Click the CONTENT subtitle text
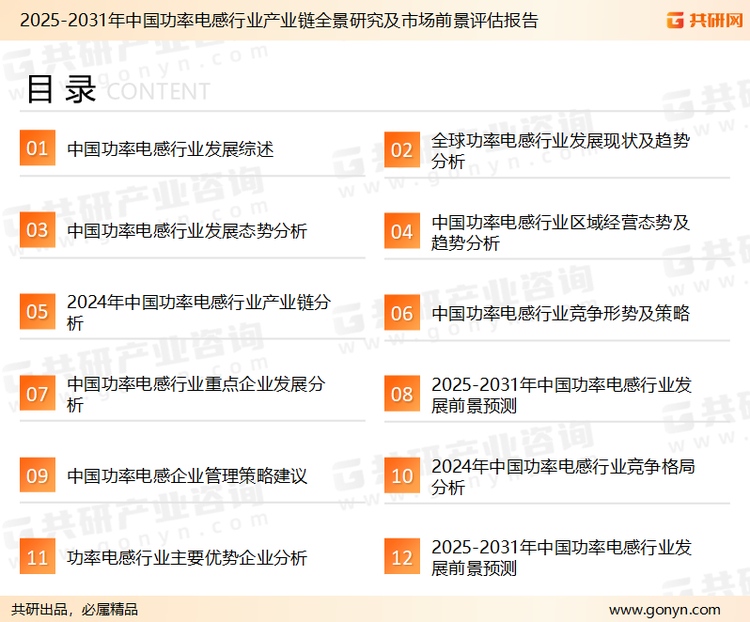750x622 pixels. (x=158, y=91)
